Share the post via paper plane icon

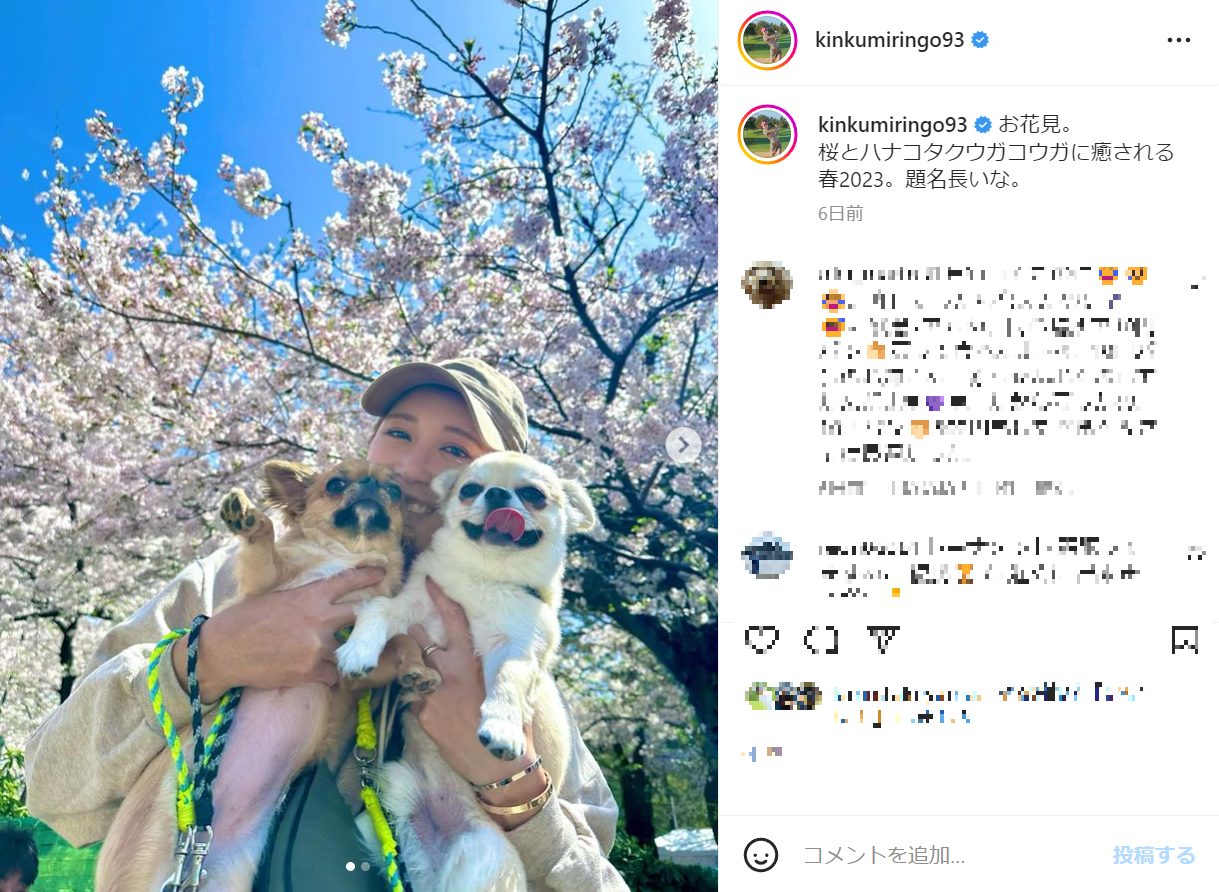coord(882,639)
